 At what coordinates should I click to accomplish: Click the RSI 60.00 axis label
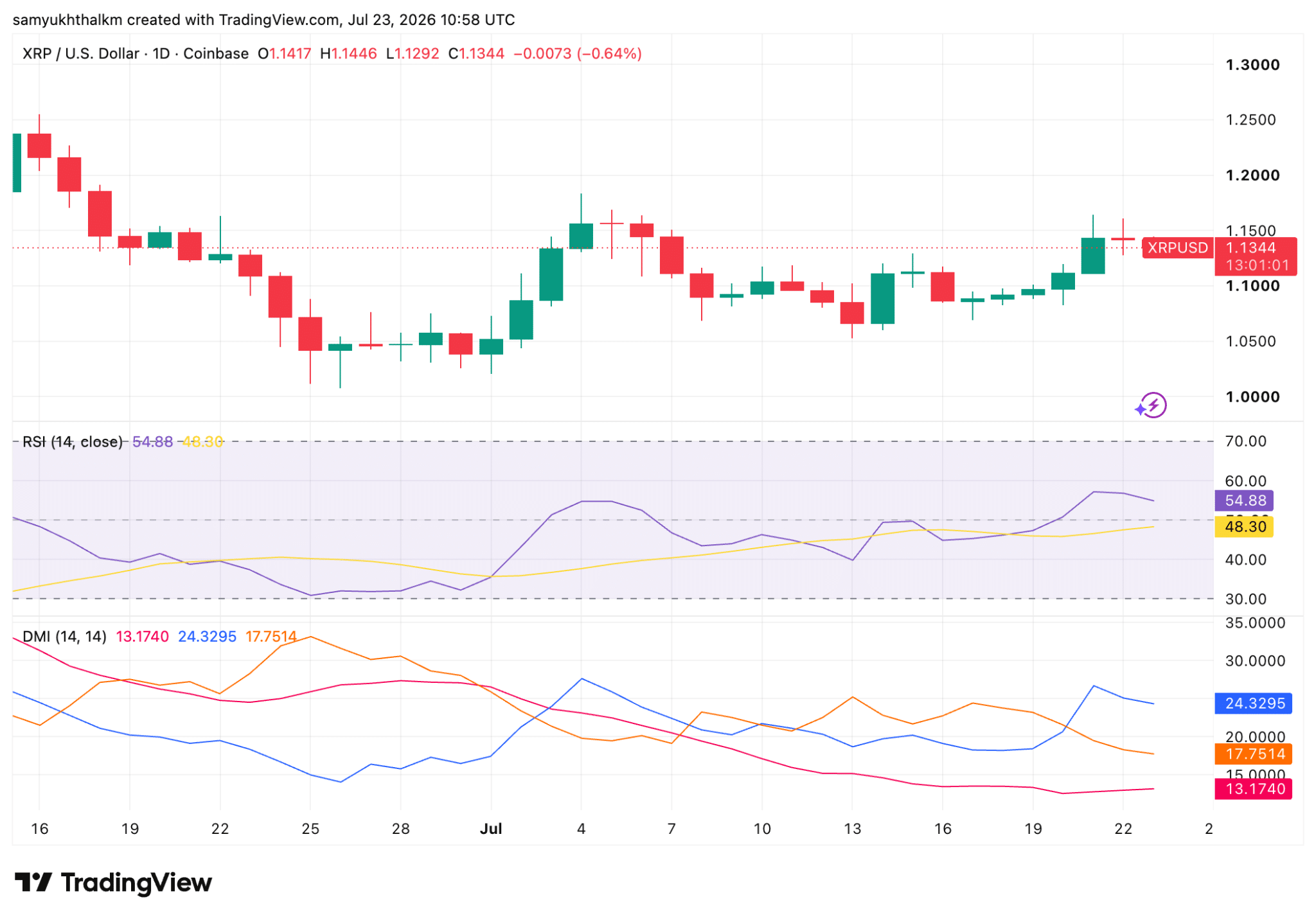tap(1245, 481)
